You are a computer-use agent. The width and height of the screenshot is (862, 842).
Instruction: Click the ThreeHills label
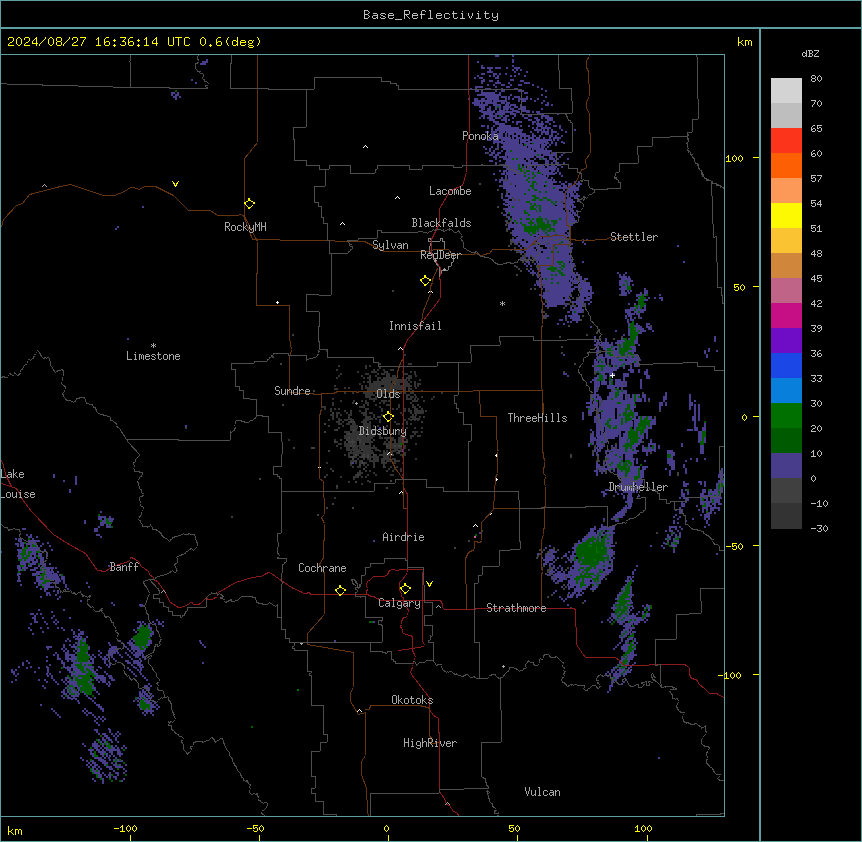coord(537,418)
